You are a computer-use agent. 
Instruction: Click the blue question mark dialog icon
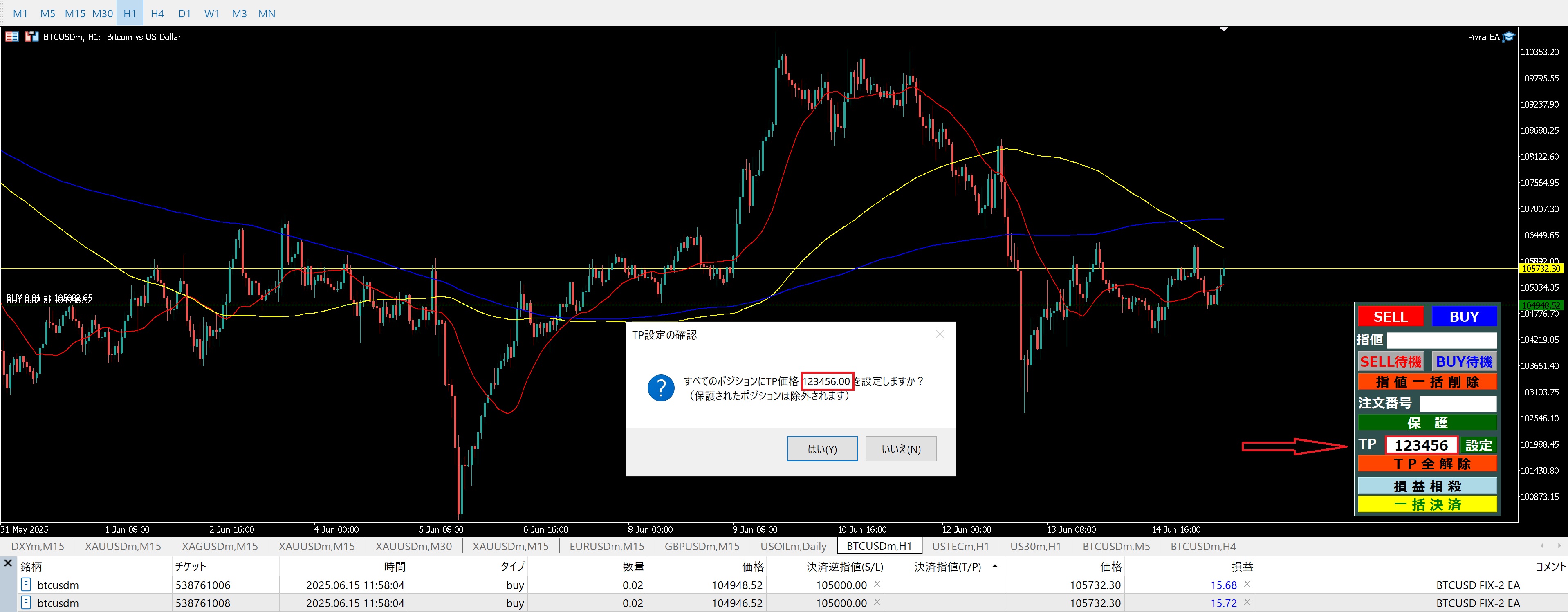660,388
